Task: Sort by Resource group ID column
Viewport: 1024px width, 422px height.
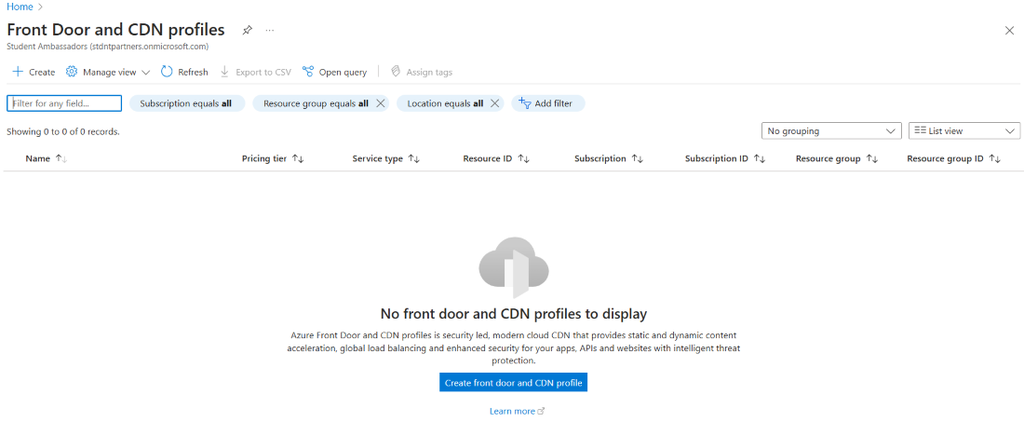Action: tap(953, 159)
